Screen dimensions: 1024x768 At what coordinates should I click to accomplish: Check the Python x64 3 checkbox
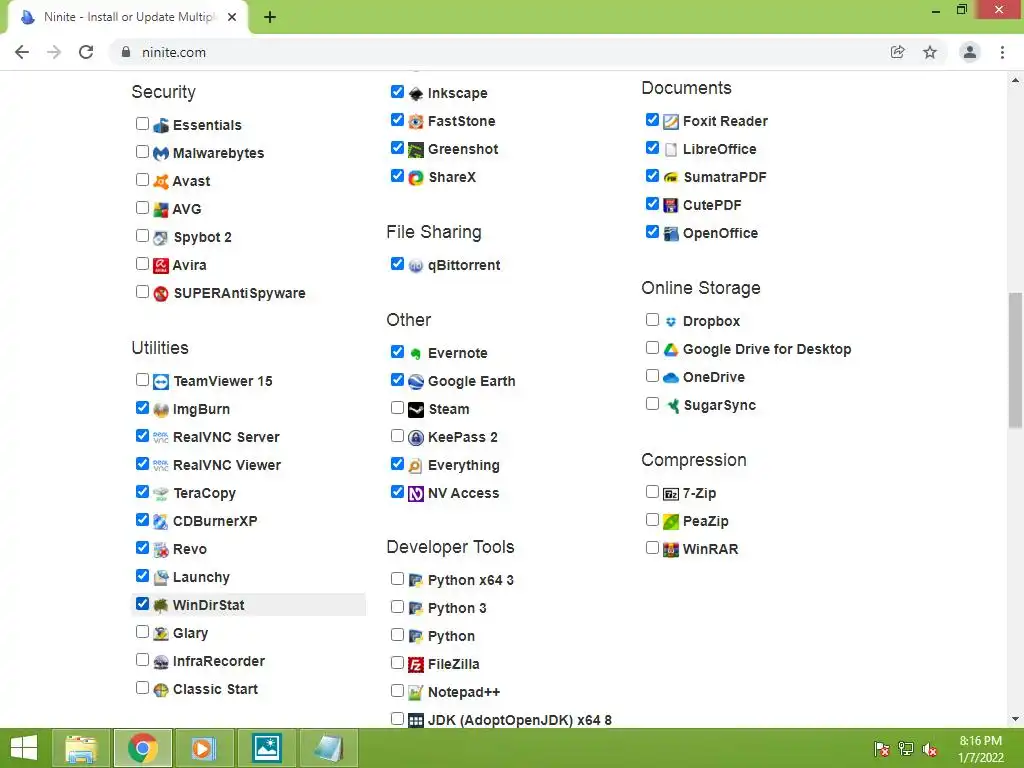click(397, 579)
